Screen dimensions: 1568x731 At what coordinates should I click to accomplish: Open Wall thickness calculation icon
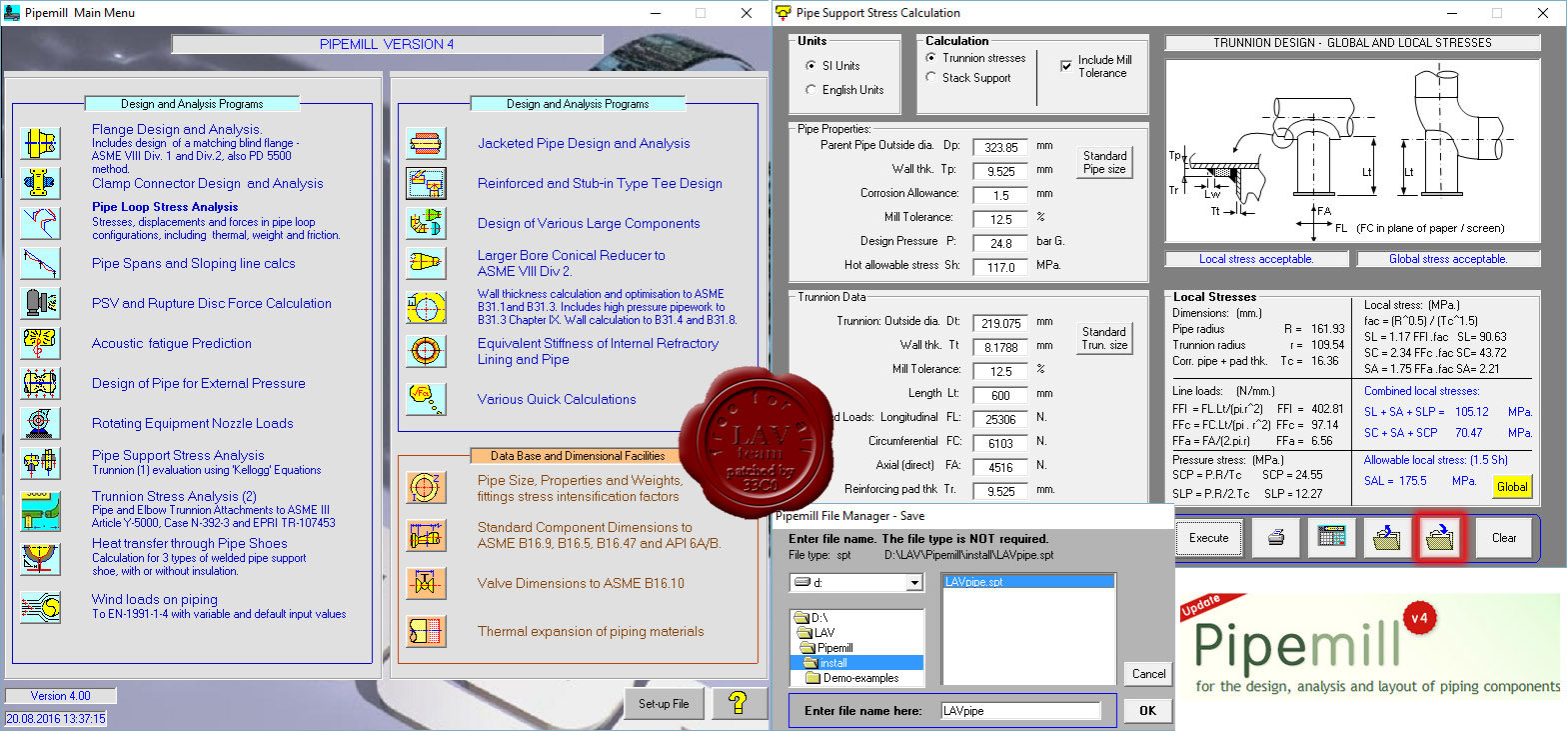pyautogui.click(x=427, y=307)
